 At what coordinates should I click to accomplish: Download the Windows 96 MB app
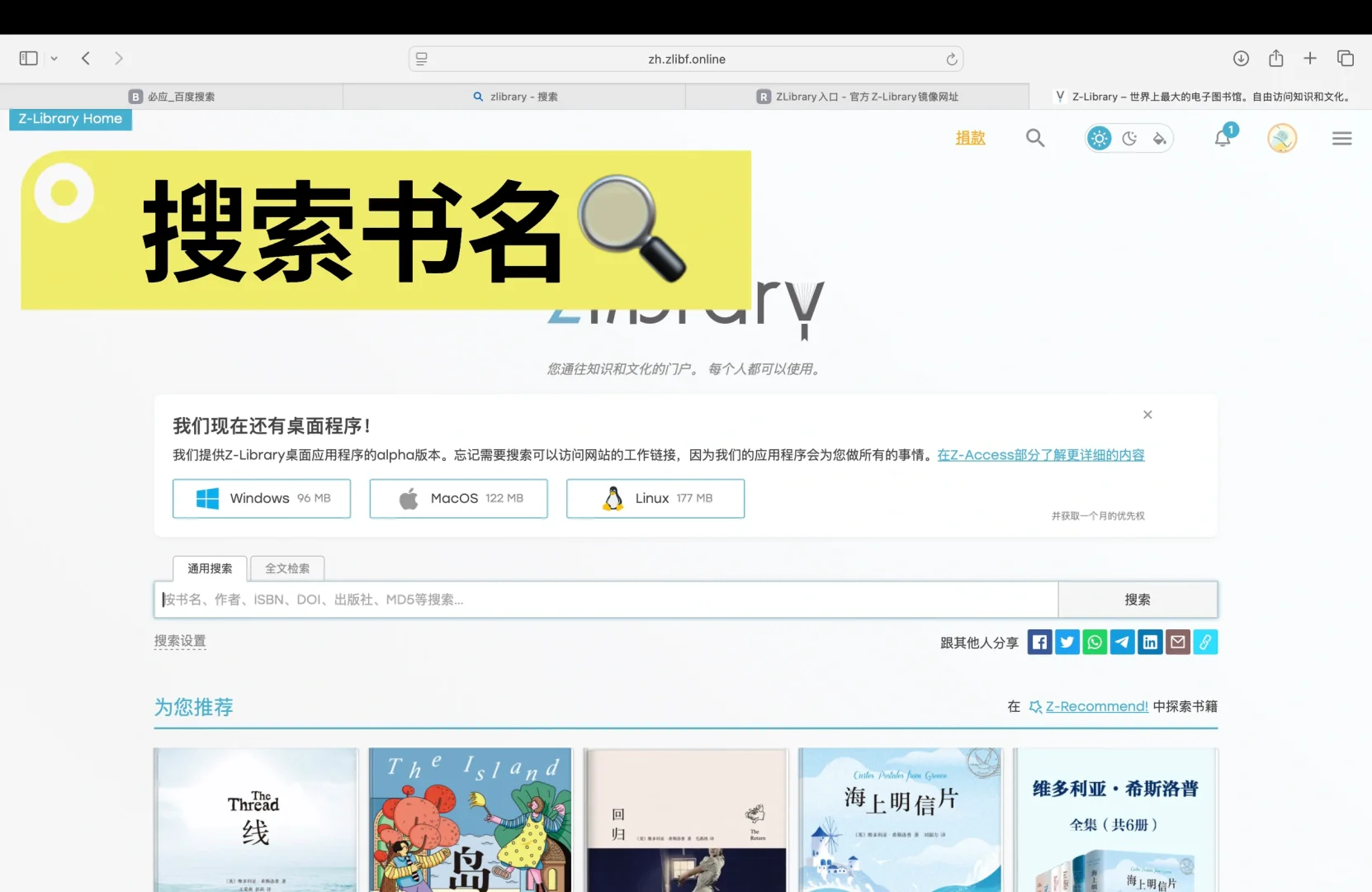pos(262,499)
